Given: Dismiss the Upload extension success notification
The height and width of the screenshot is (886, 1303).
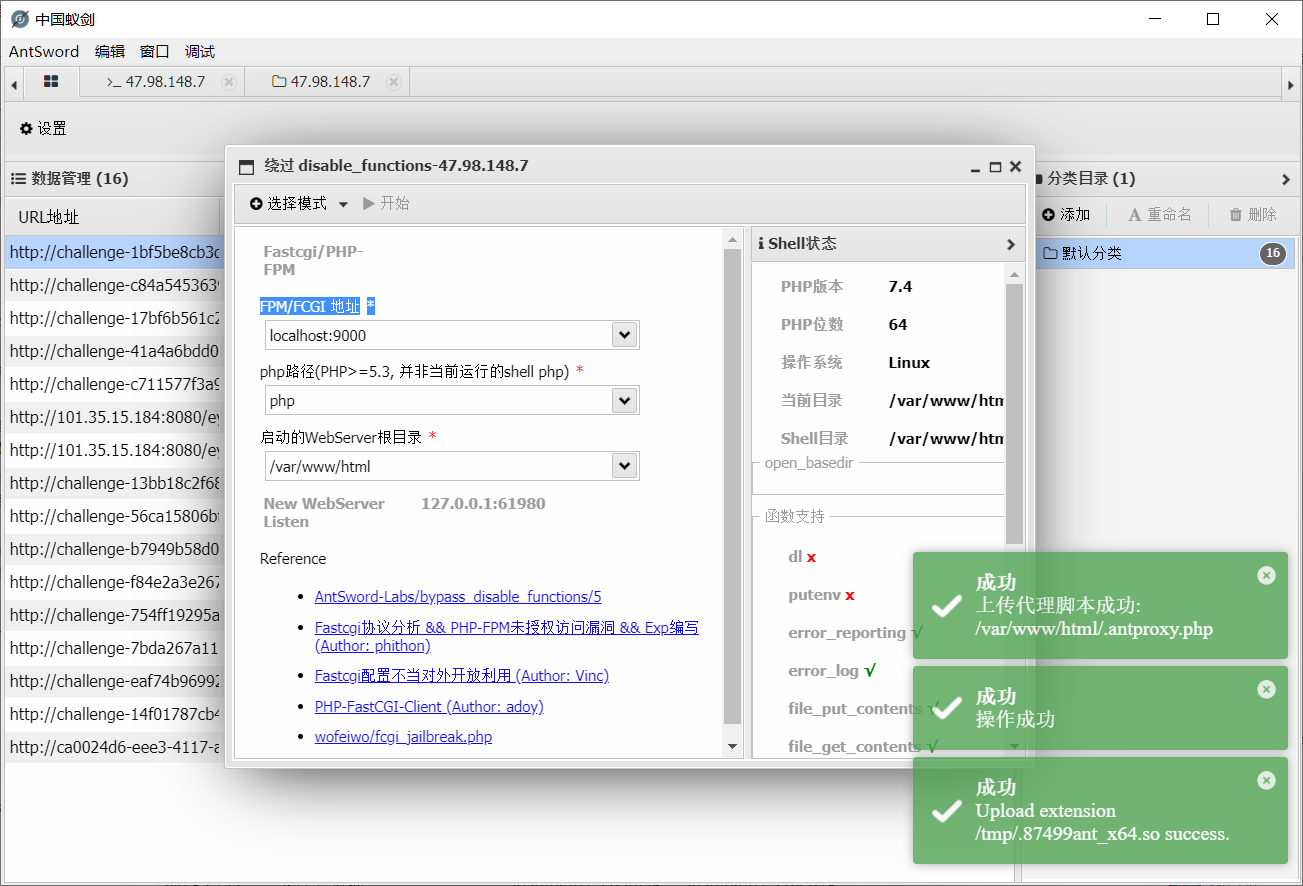Looking at the screenshot, I should tap(1266, 781).
